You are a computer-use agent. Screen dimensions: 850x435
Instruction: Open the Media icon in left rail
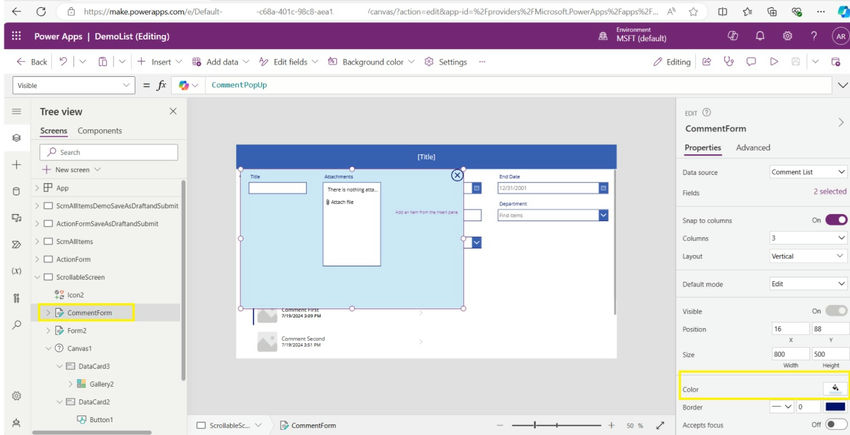point(16,218)
